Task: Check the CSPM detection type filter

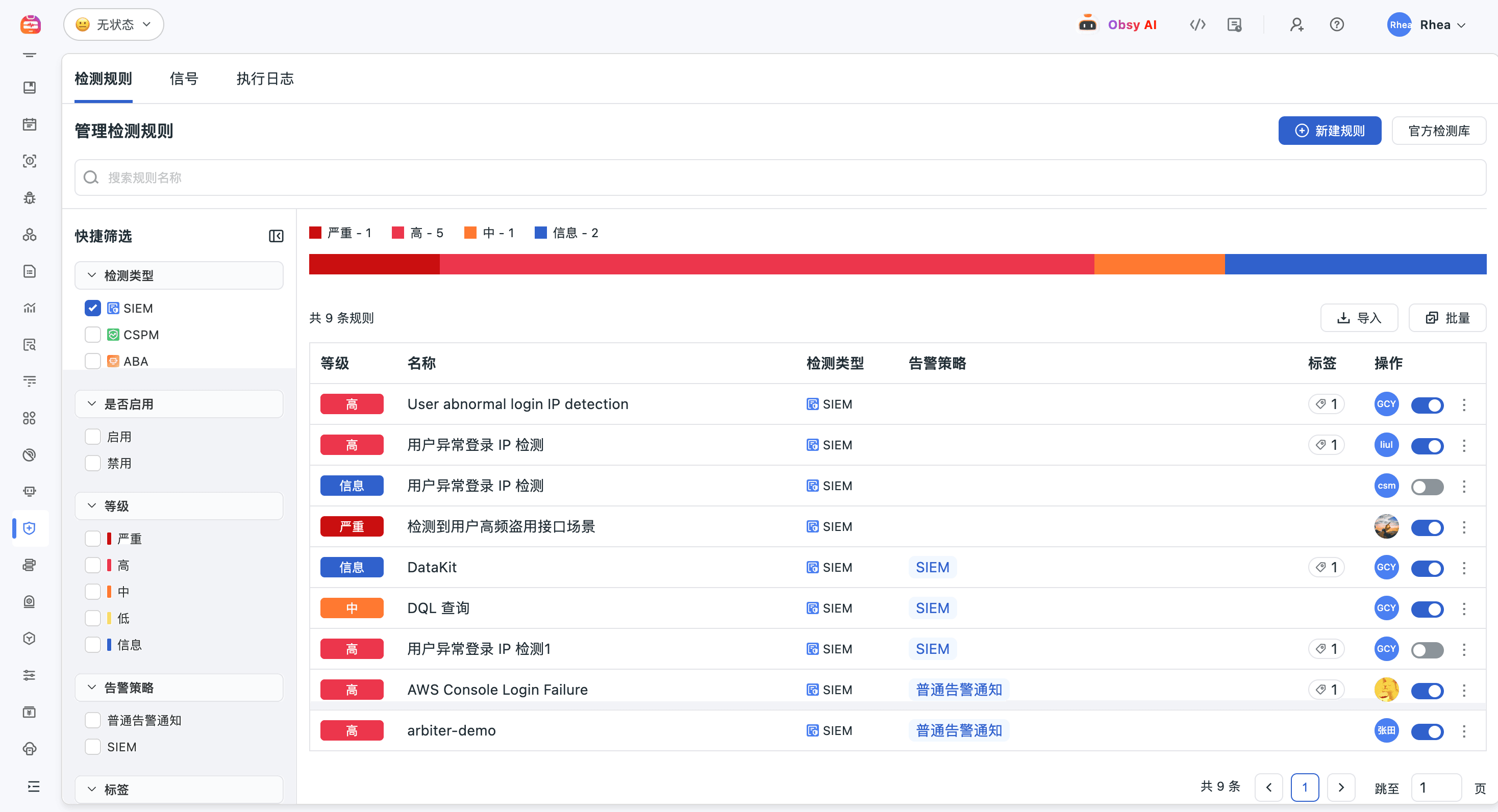Action: click(x=92, y=335)
